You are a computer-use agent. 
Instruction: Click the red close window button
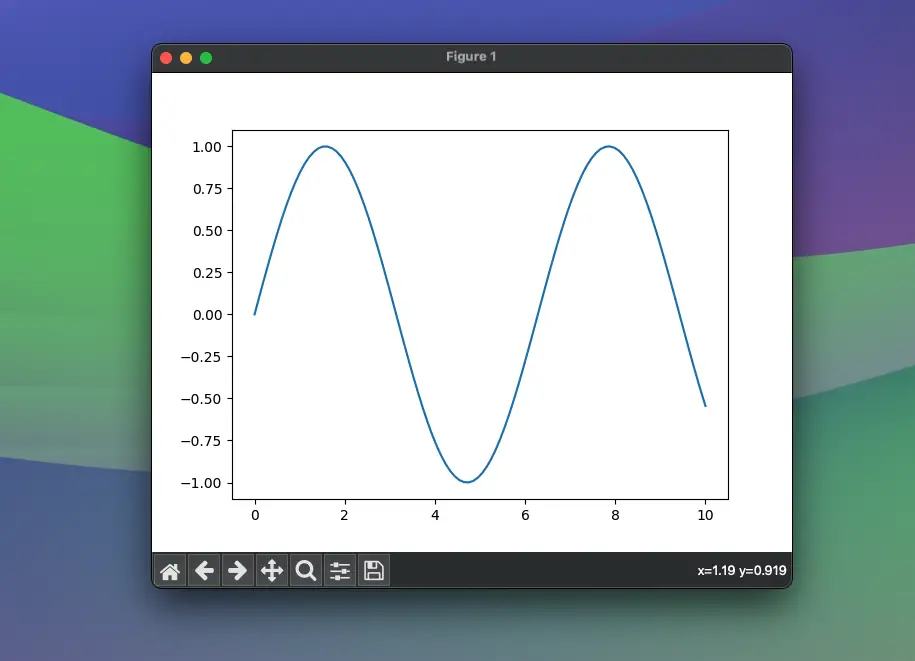[x=166, y=58]
